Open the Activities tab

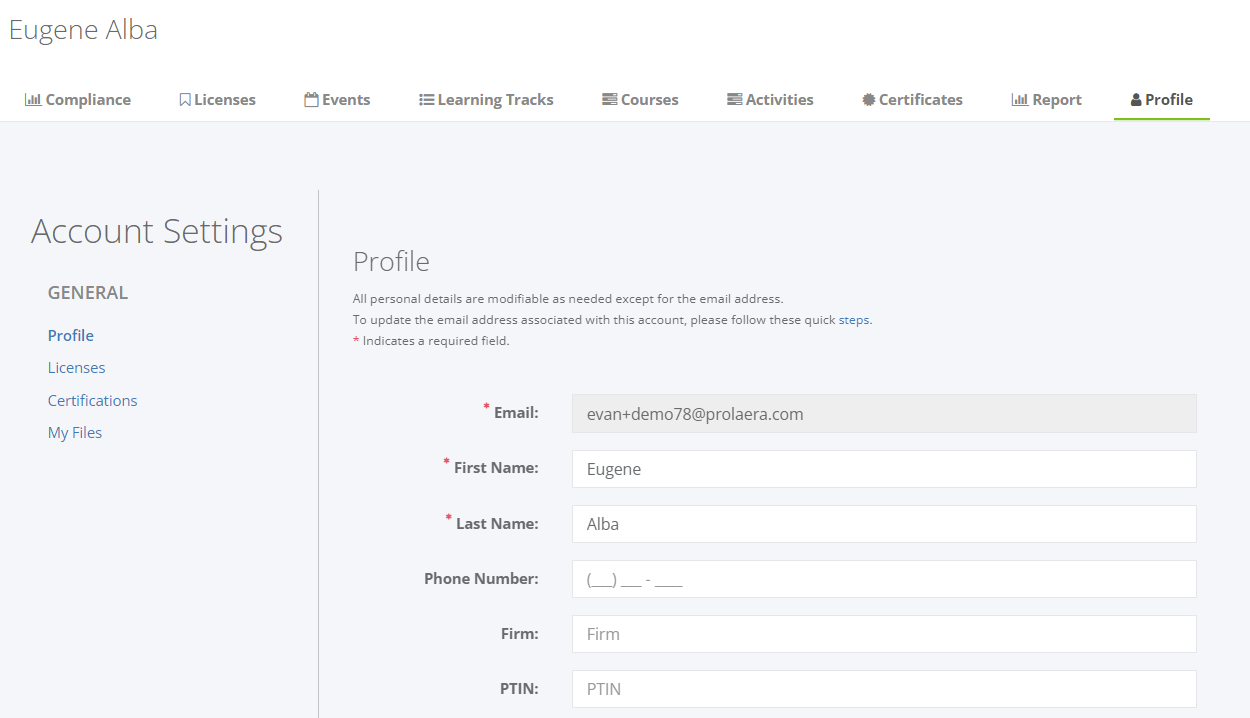(770, 100)
